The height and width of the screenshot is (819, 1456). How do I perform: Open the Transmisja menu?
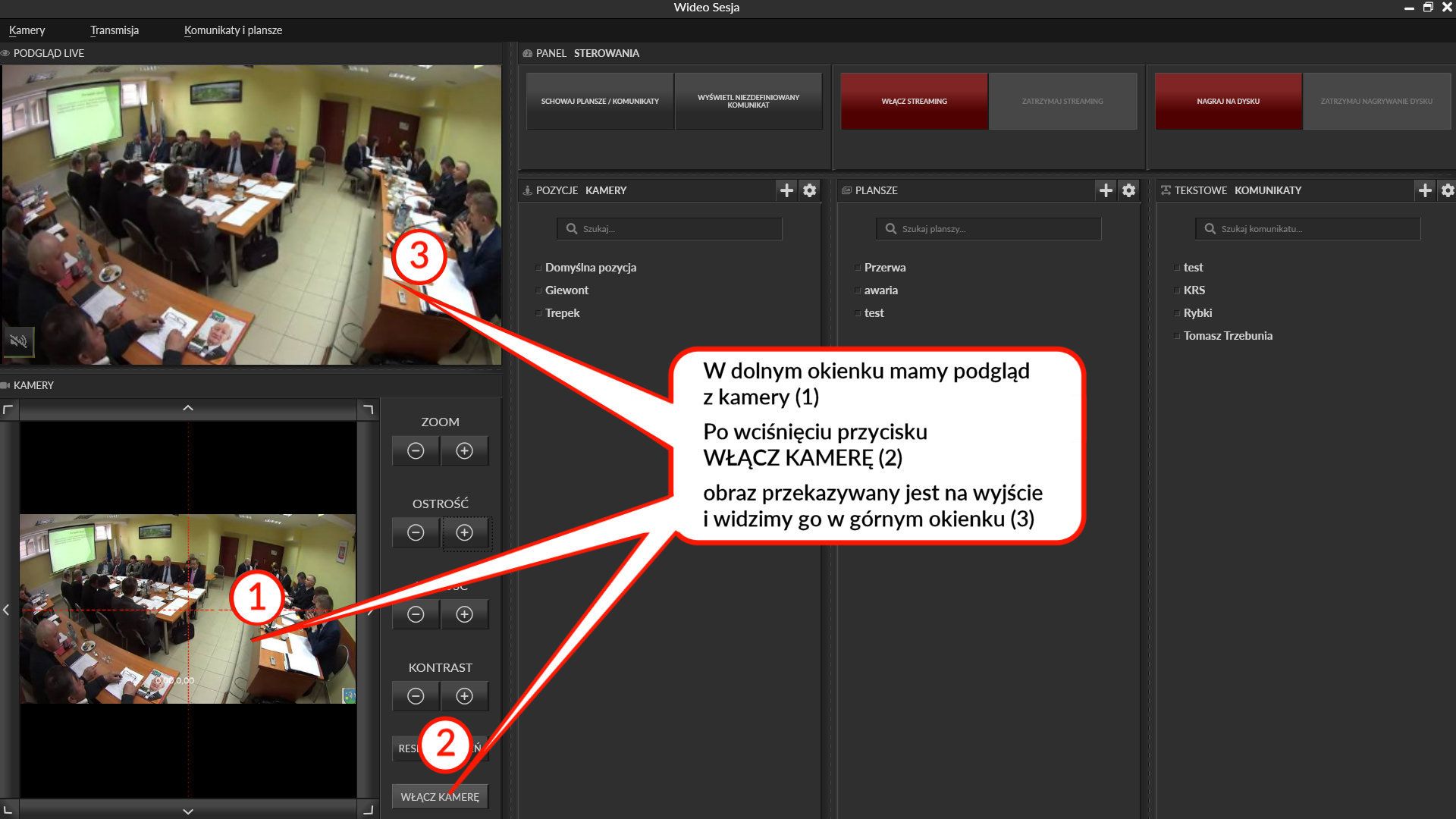(115, 30)
